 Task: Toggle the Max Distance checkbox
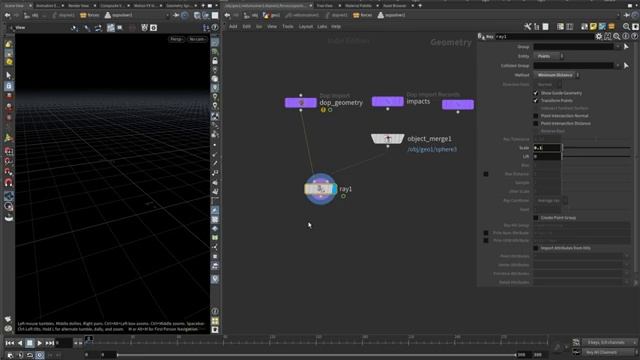[486, 174]
